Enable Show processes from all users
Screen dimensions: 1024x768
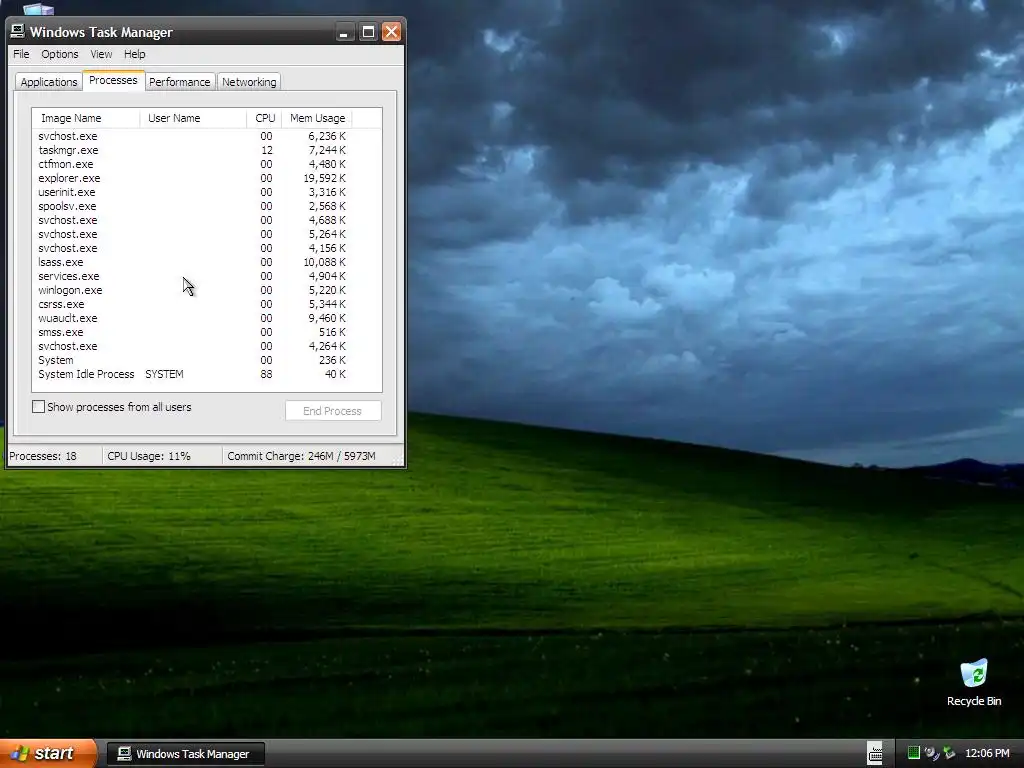point(39,407)
